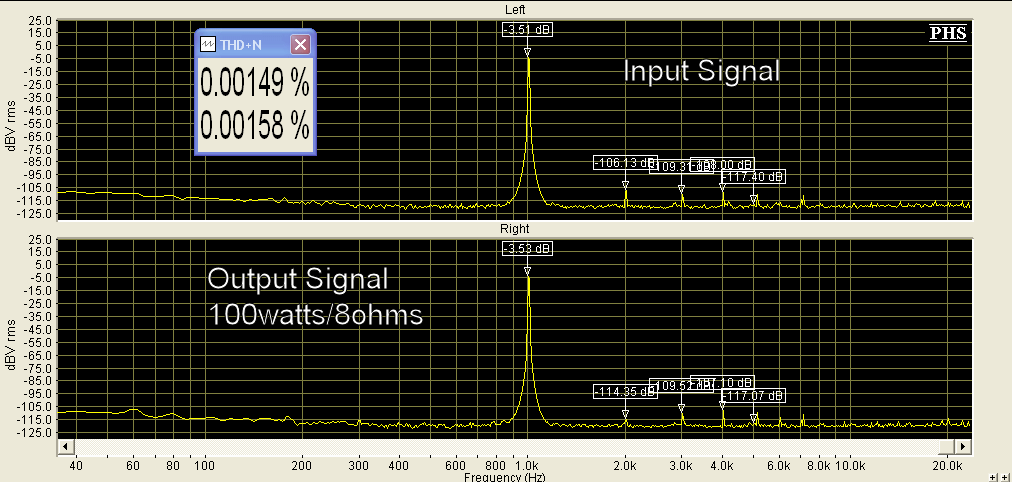
Task: Click the scroll-left arrow of the frequency scrollbar
Action: click(x=65, y=447)
